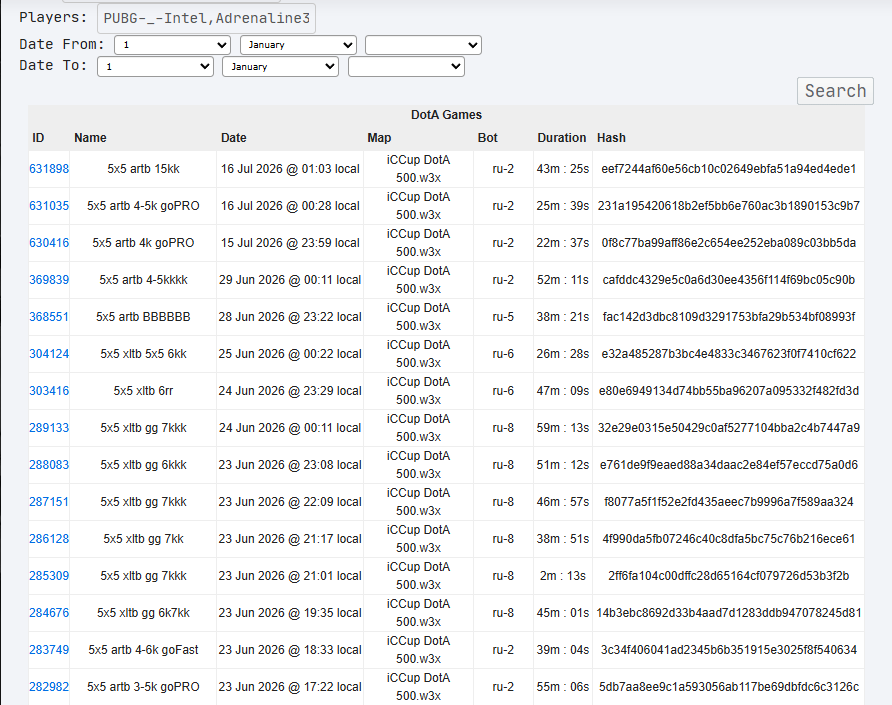The image size is (892, 705).
Task: Select game name '5x5 xltb 6rr'
Action: point(143,391)
